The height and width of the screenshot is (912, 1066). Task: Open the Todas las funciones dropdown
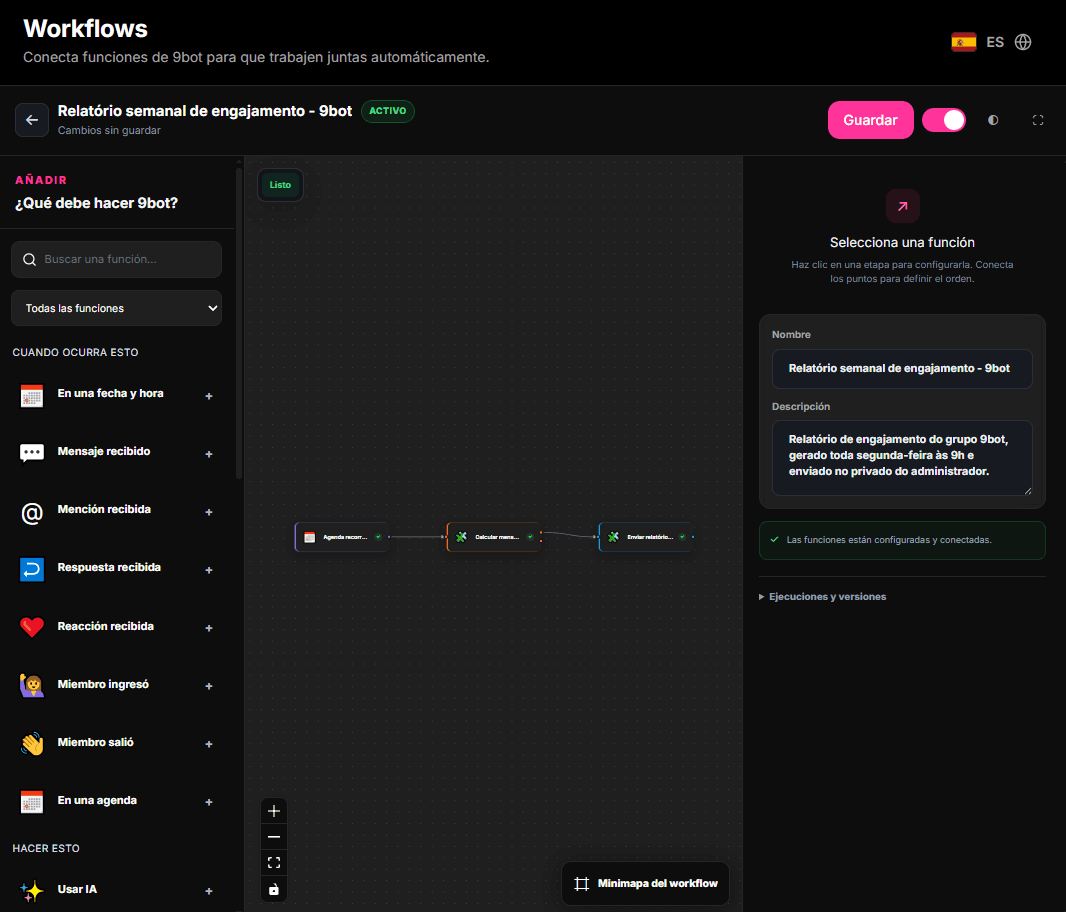click(x=116, y=308)
